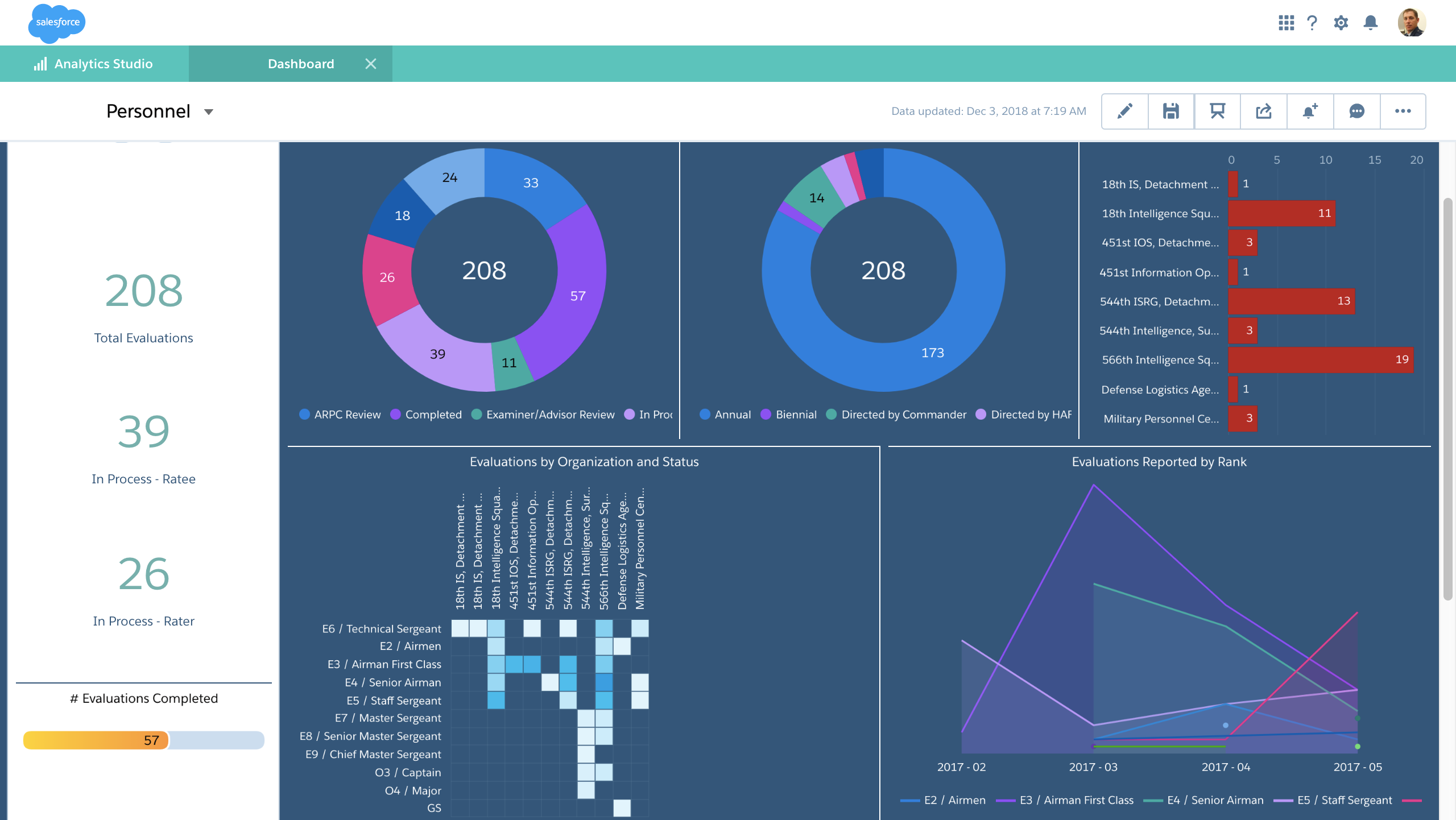
Task: Present the dashboard via the easel icon
Action: 1217,111
